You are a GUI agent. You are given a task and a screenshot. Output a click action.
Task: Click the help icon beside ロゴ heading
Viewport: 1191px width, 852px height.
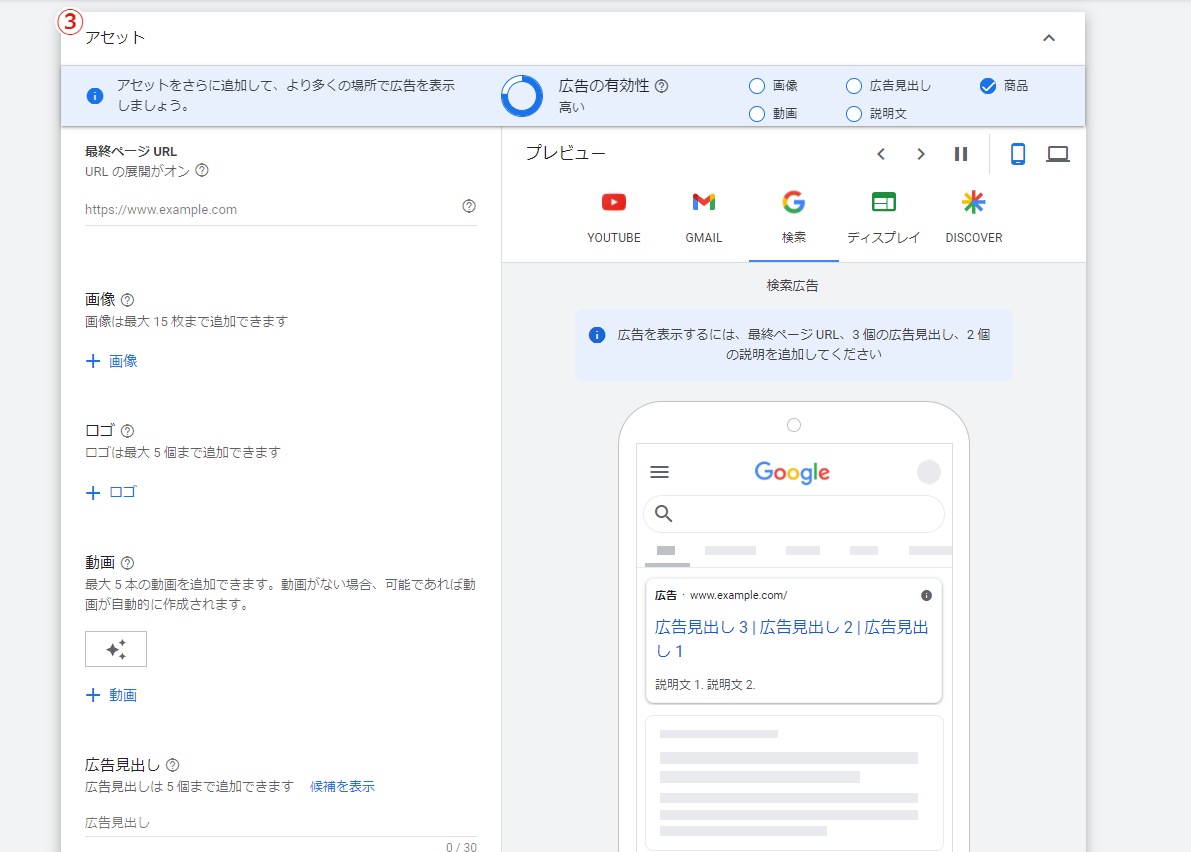127,431
